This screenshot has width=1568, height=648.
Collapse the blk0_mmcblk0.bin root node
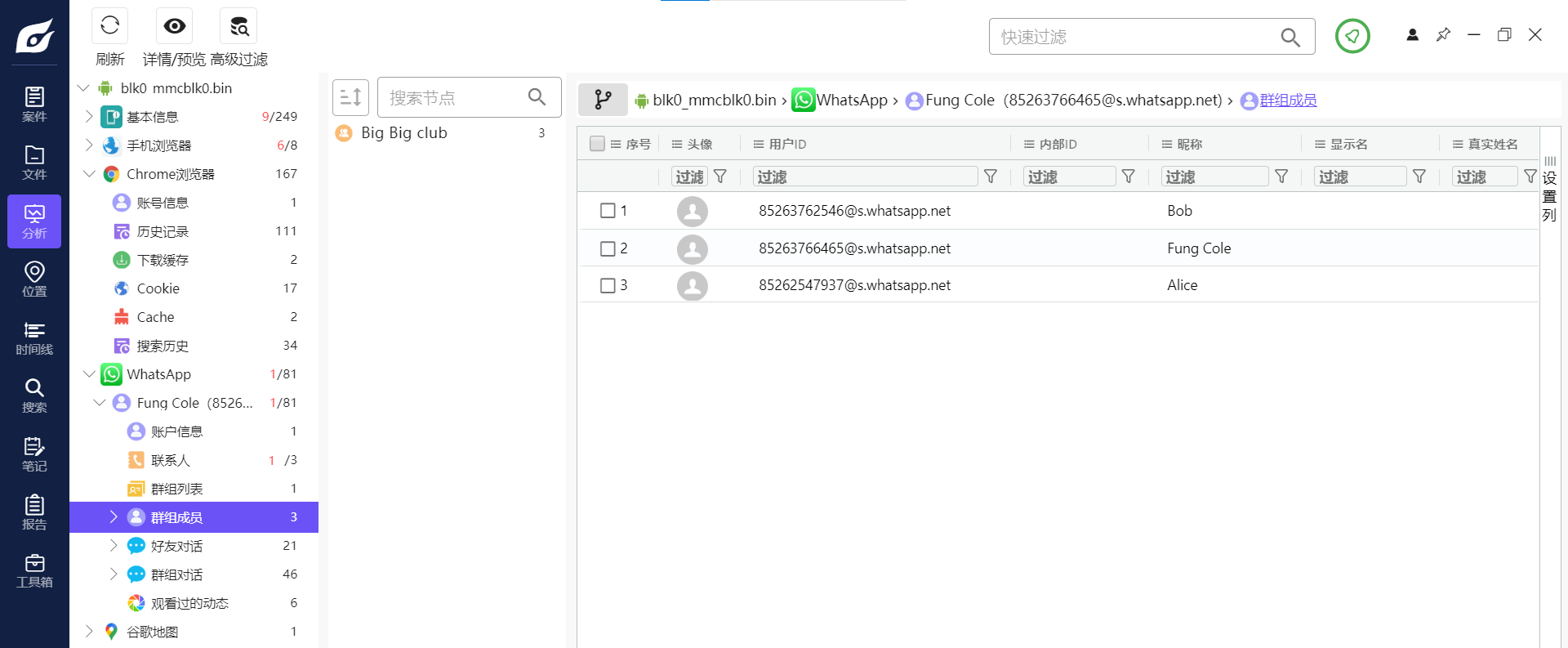point(83,87)
